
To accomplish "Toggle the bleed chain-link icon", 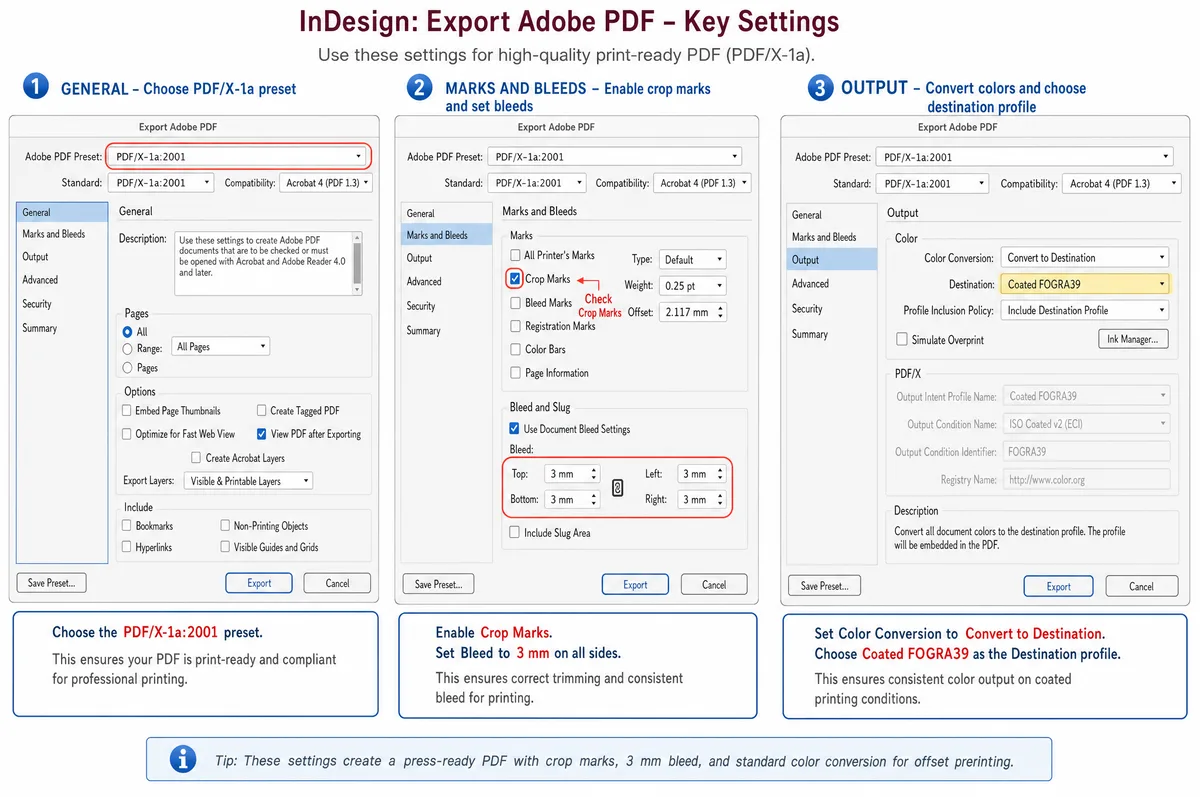I will click(617, 488).
